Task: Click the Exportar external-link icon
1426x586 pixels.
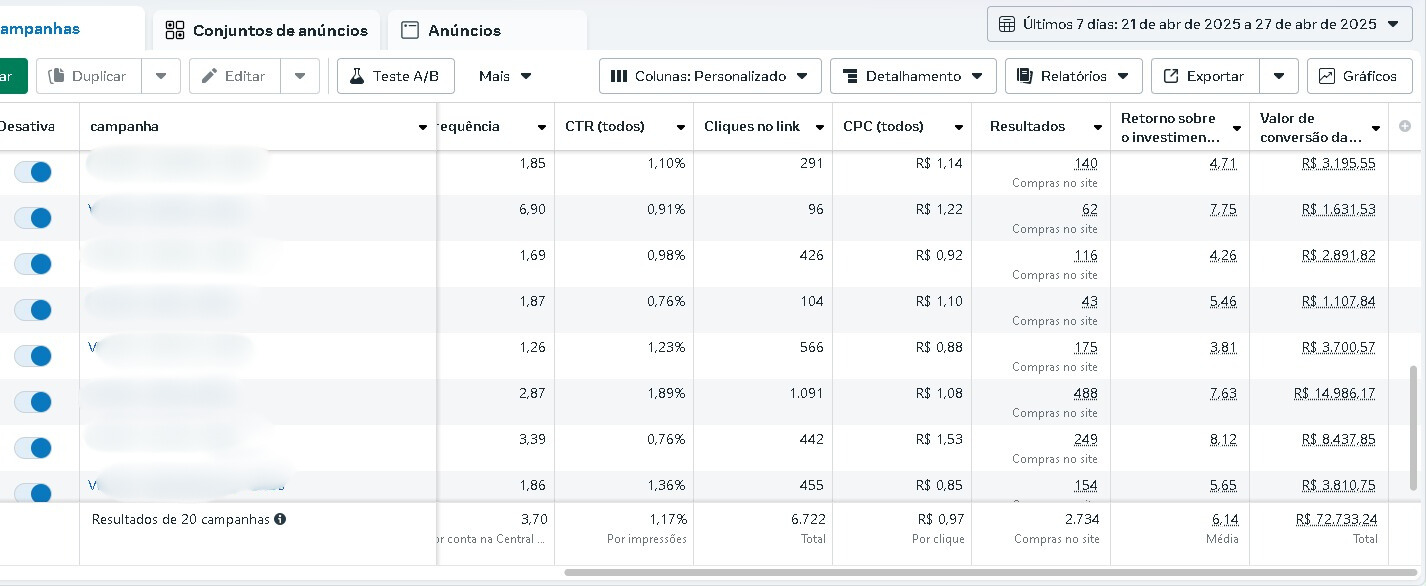Action: click(1171, 76)
